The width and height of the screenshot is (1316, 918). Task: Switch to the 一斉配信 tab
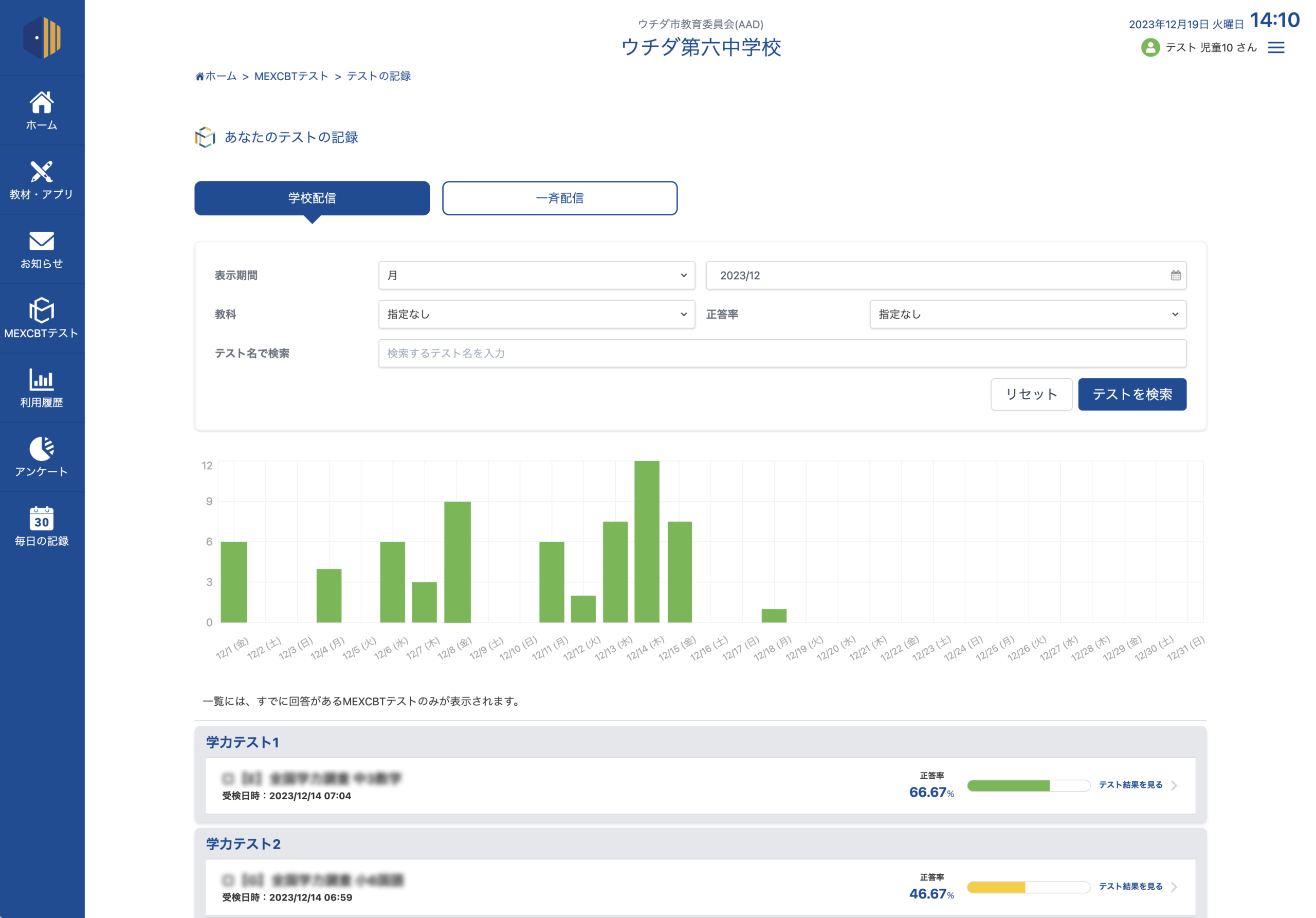pos(559,198)
